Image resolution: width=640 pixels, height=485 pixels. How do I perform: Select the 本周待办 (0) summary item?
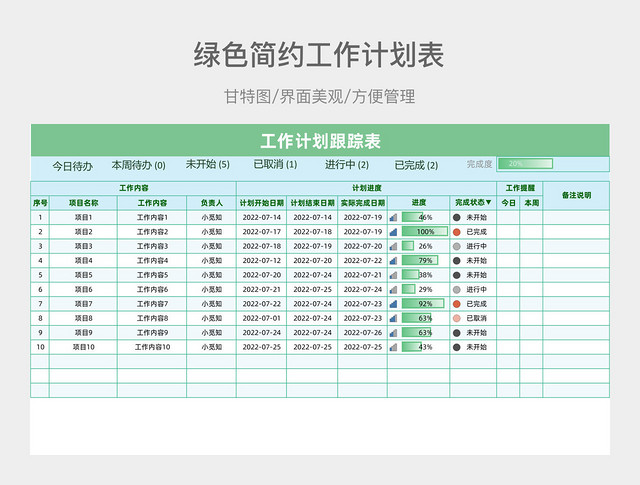(138, 165)
